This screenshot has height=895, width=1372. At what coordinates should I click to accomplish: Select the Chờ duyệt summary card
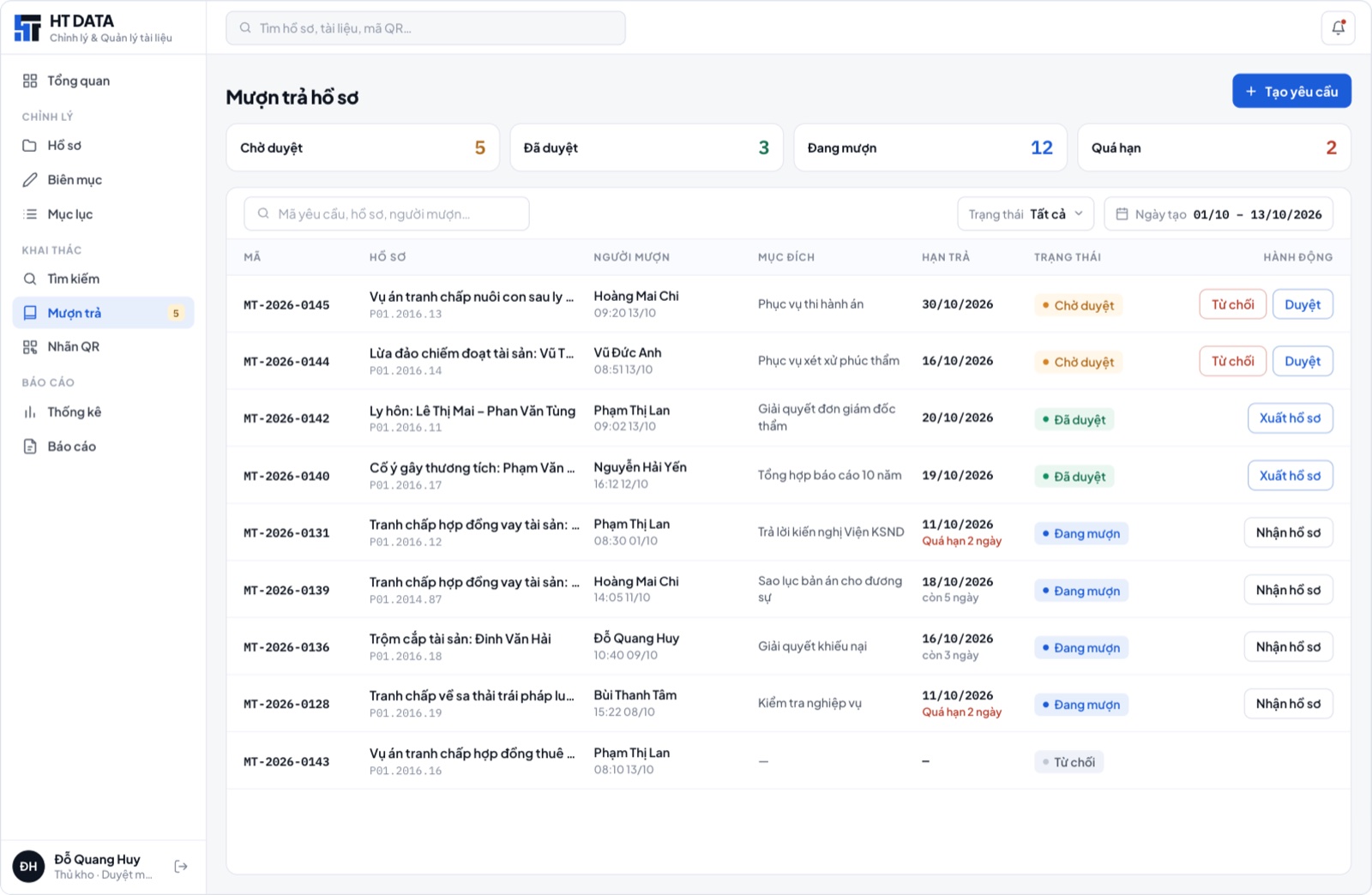coord(363,147)
